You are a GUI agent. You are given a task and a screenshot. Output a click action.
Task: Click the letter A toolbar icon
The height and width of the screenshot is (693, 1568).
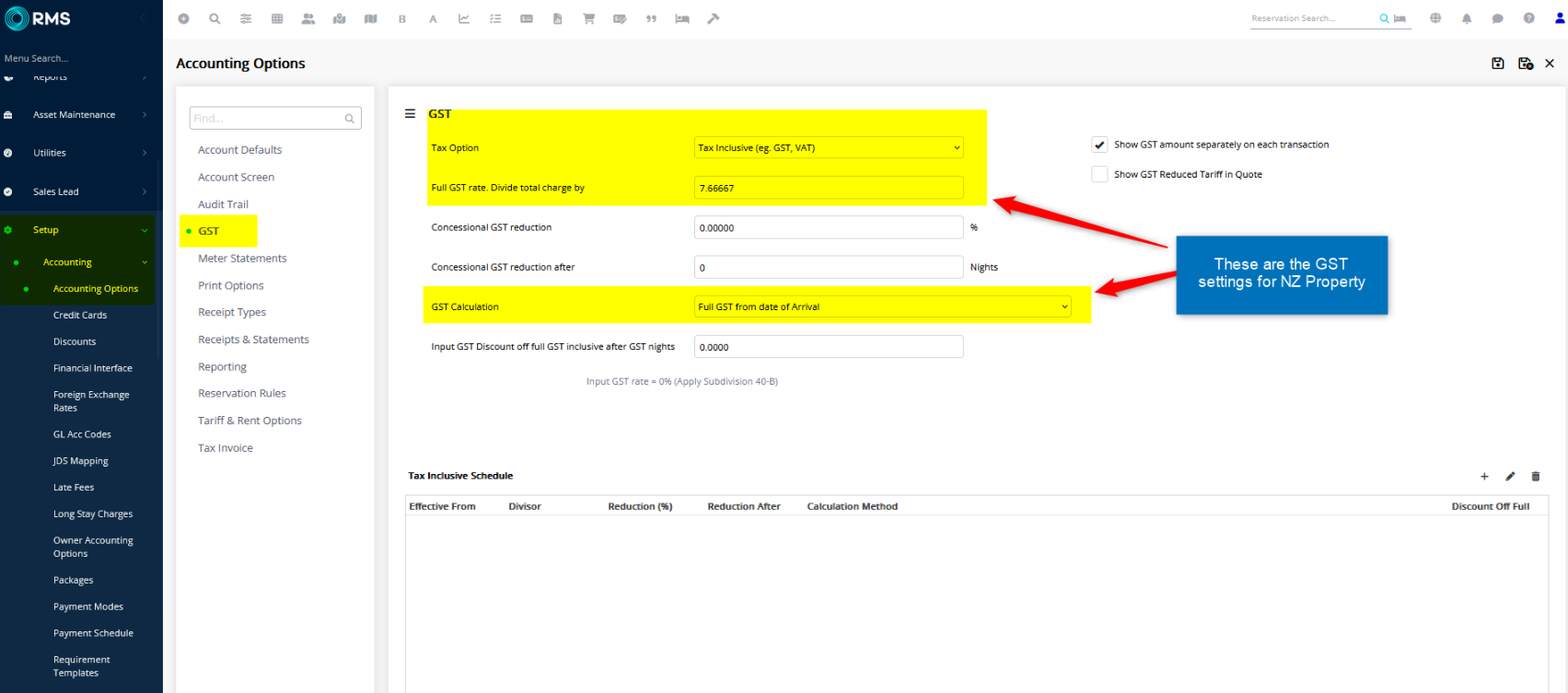(x=433, y=19)
